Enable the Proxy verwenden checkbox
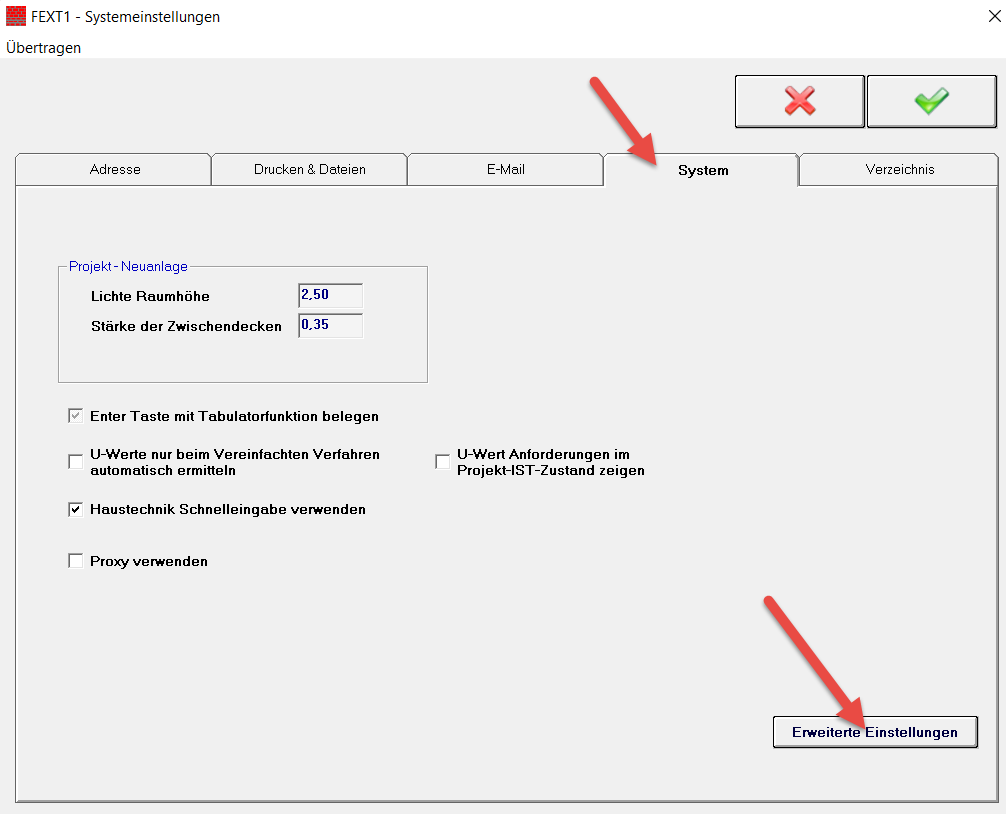This screenshot has width=1006, height=814. pyautogui.click(x=76, y=561)
